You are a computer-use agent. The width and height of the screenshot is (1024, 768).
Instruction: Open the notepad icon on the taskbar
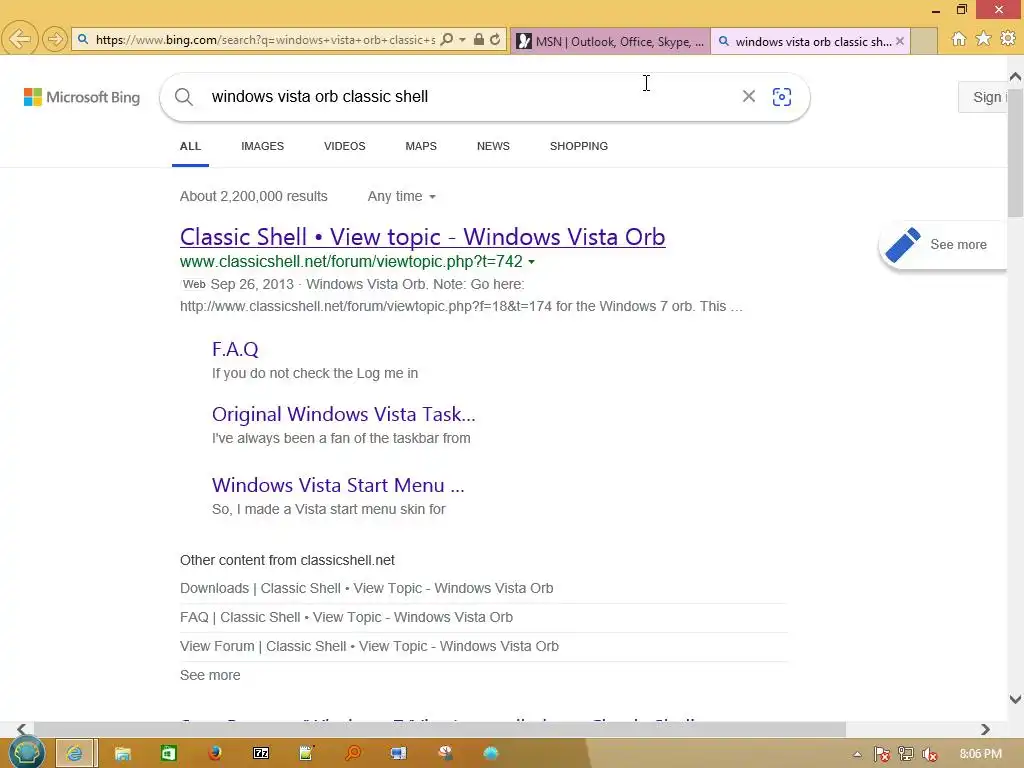(306, 754)
